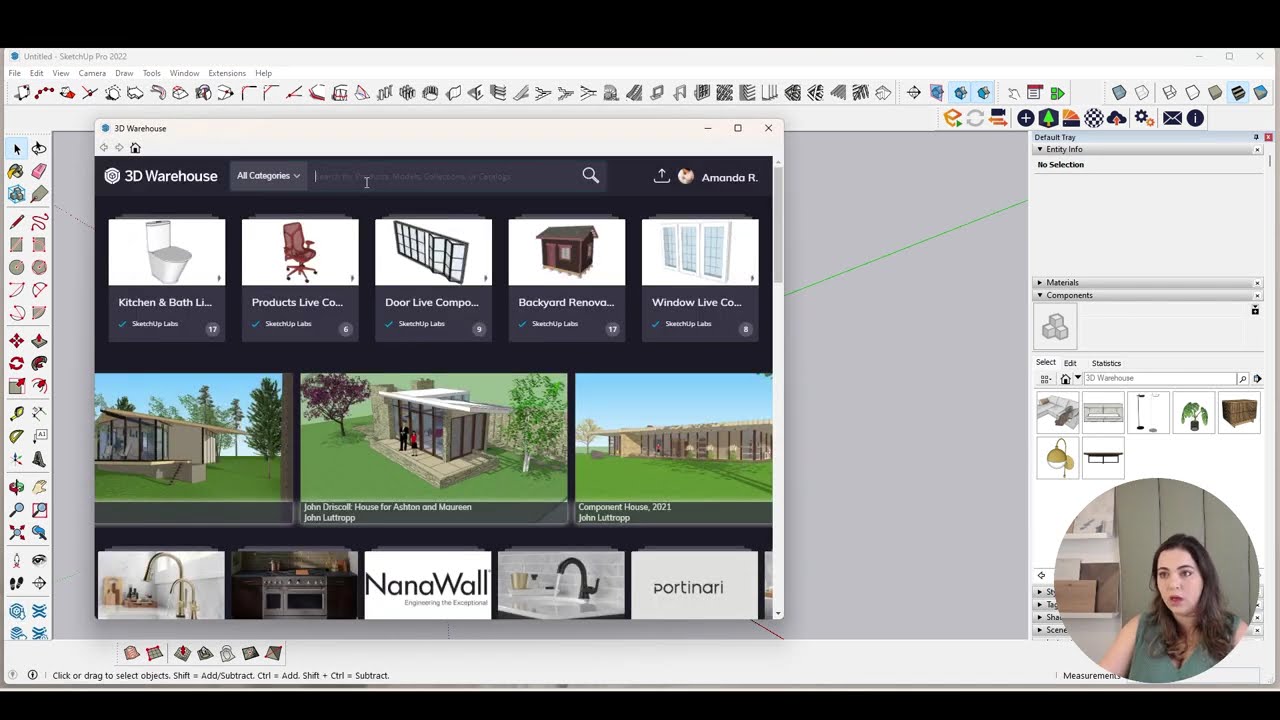Open the portinari catalog tile
Viewport: 1280px width, 720px height.
(694, 585)
